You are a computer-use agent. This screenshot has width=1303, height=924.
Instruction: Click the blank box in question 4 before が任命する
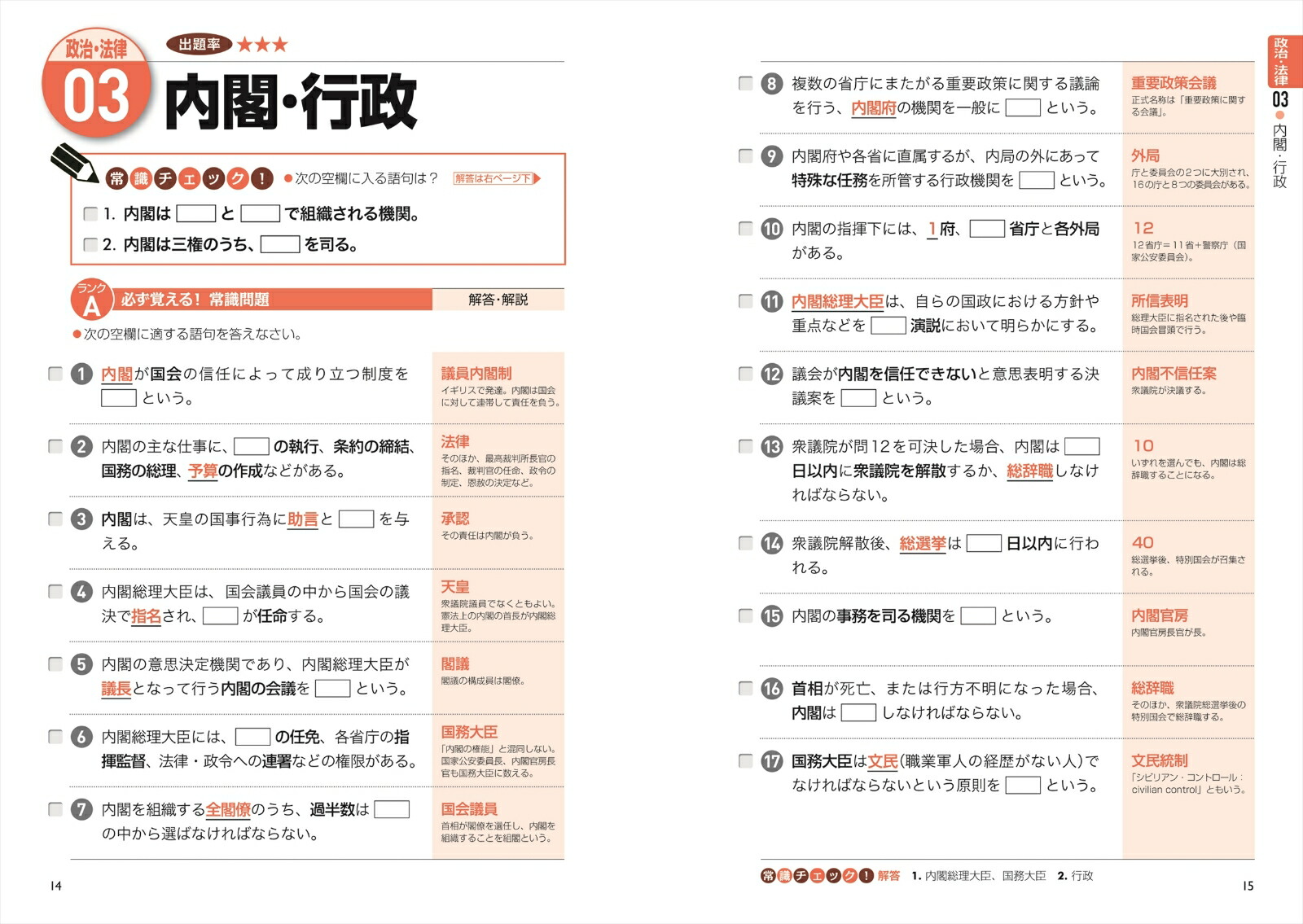tap(220, 615)
